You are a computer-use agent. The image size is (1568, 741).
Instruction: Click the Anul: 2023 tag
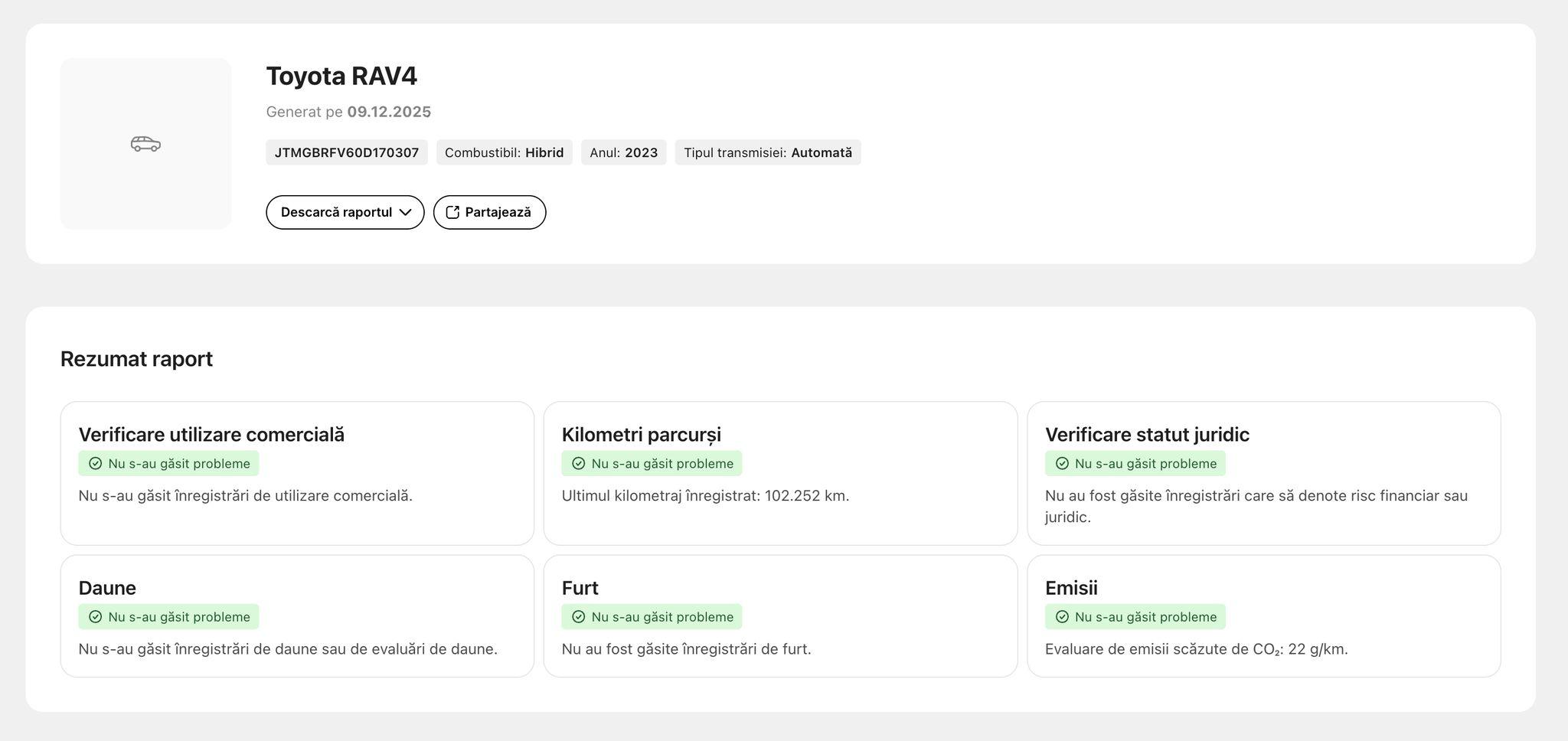click(x=623, y=152)
